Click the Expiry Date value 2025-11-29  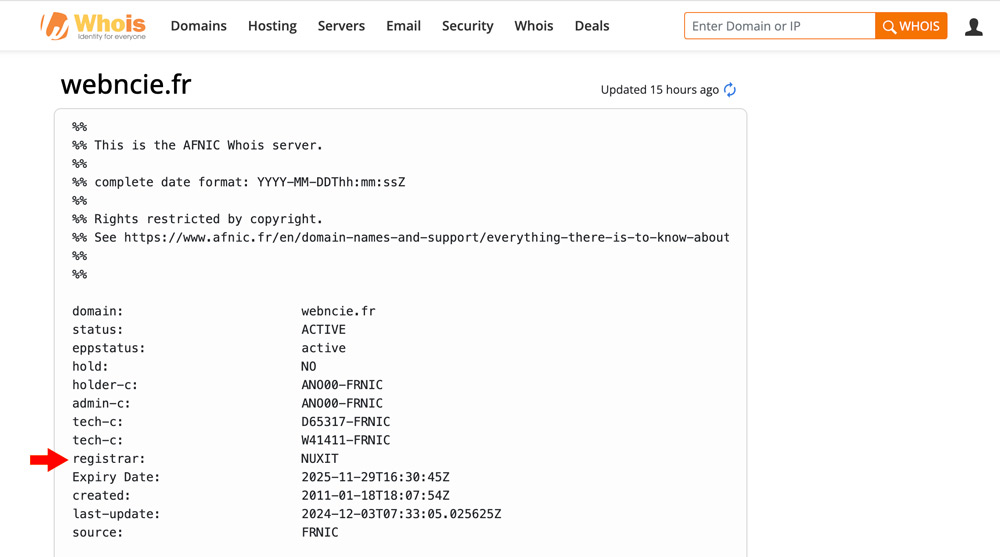pyautogui.click(x=375, y=477)
